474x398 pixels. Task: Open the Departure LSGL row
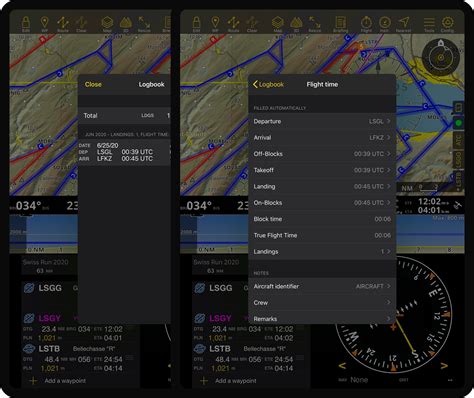coord(322,121)
